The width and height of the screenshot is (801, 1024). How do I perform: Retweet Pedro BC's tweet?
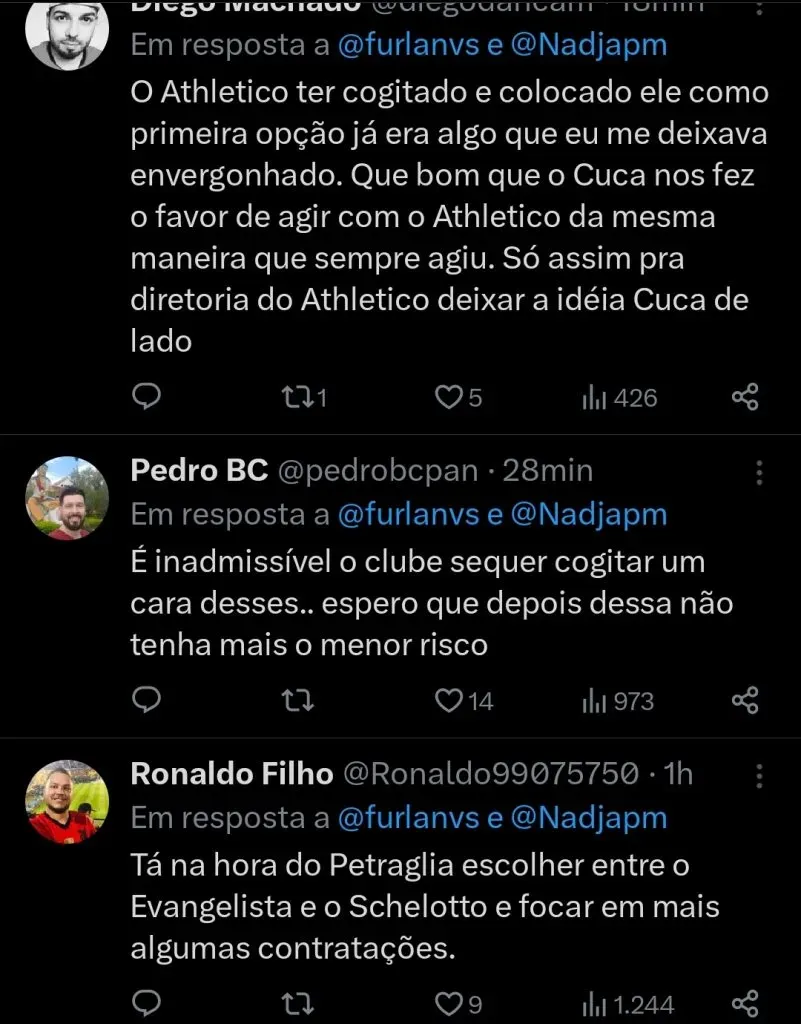(x=296, y=700)
